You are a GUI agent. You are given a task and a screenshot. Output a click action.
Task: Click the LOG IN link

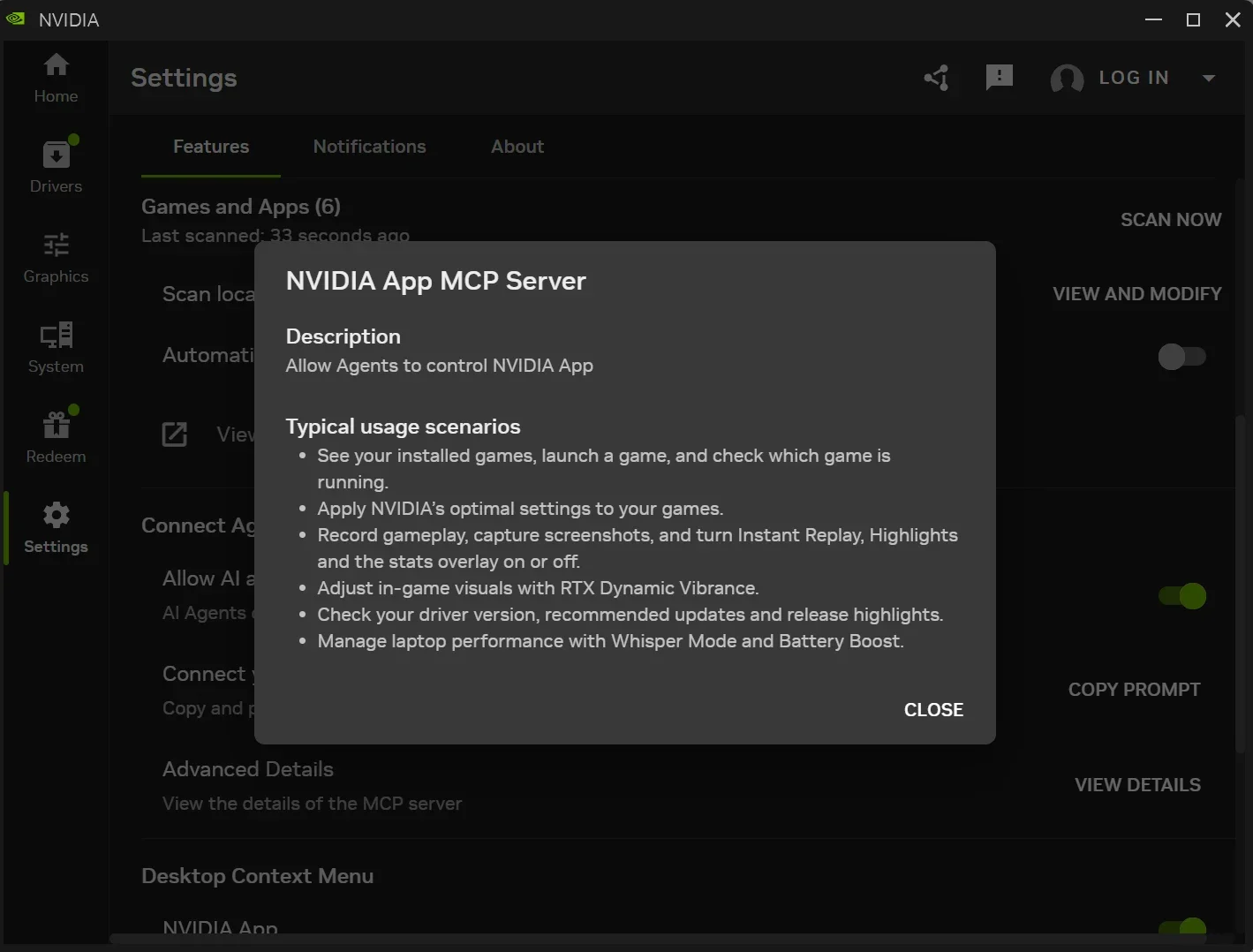click(1134, 78)
